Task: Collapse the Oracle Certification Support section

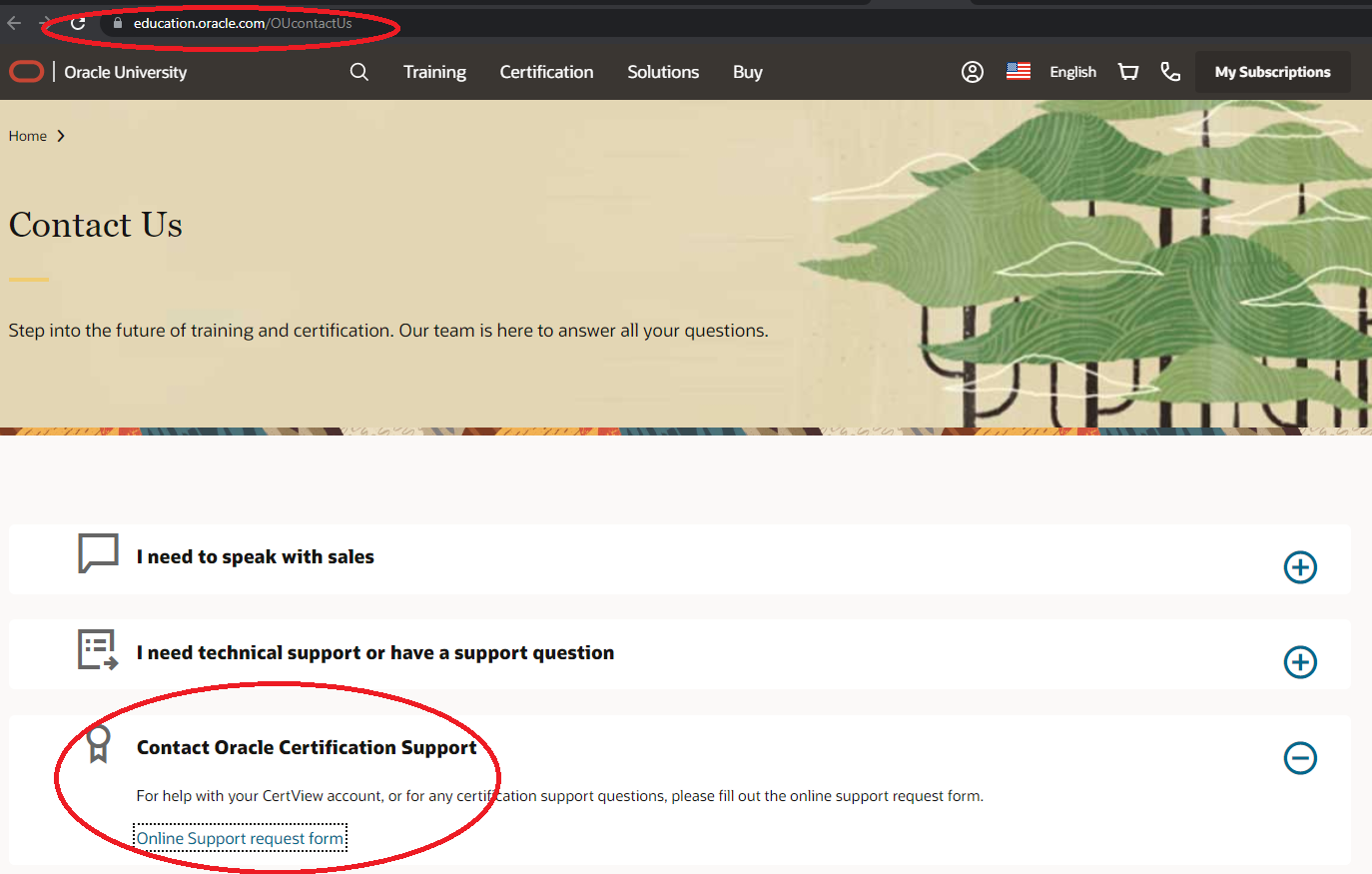Action: (1299, 758)
